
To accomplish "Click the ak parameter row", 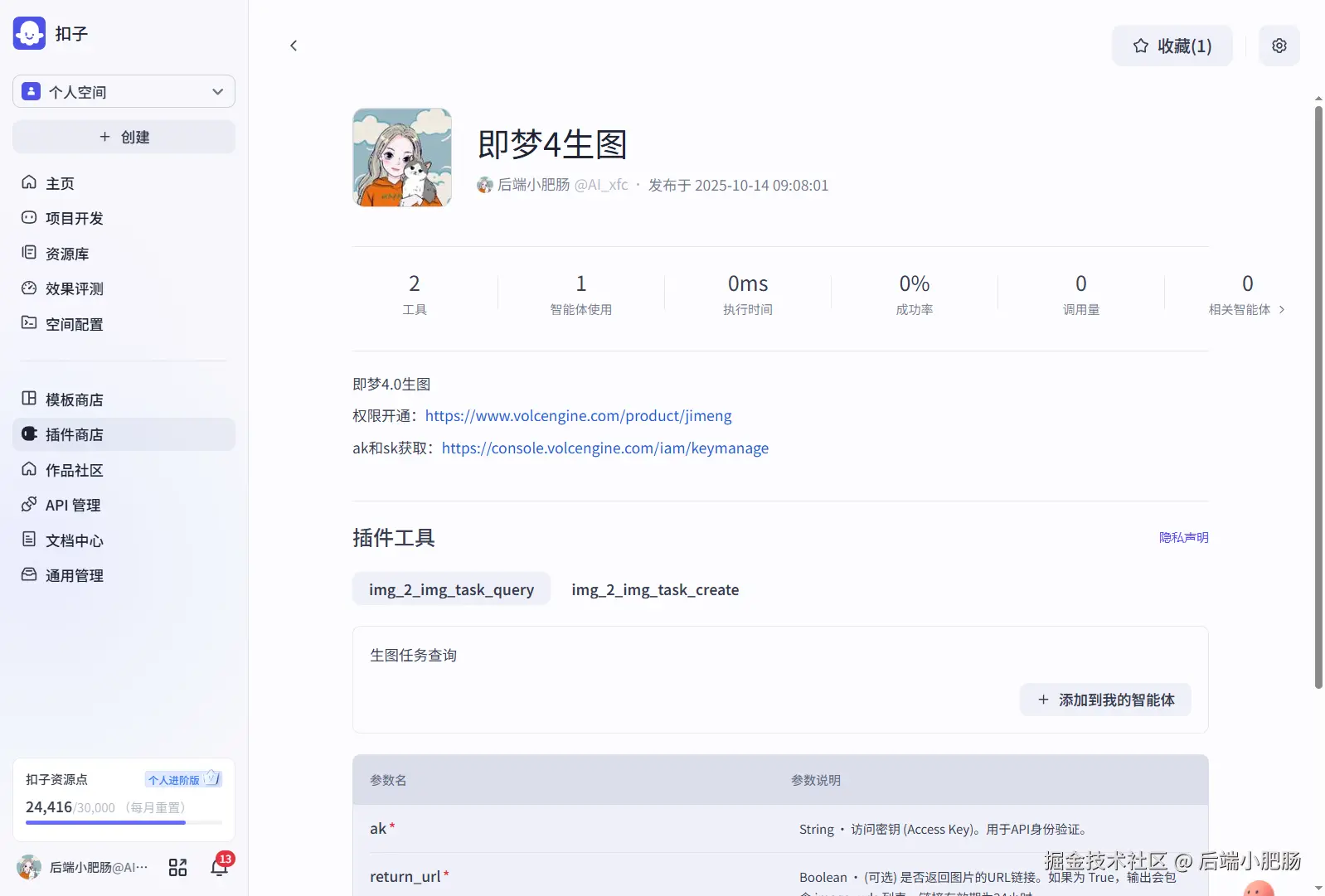I will tap(780, 828).
